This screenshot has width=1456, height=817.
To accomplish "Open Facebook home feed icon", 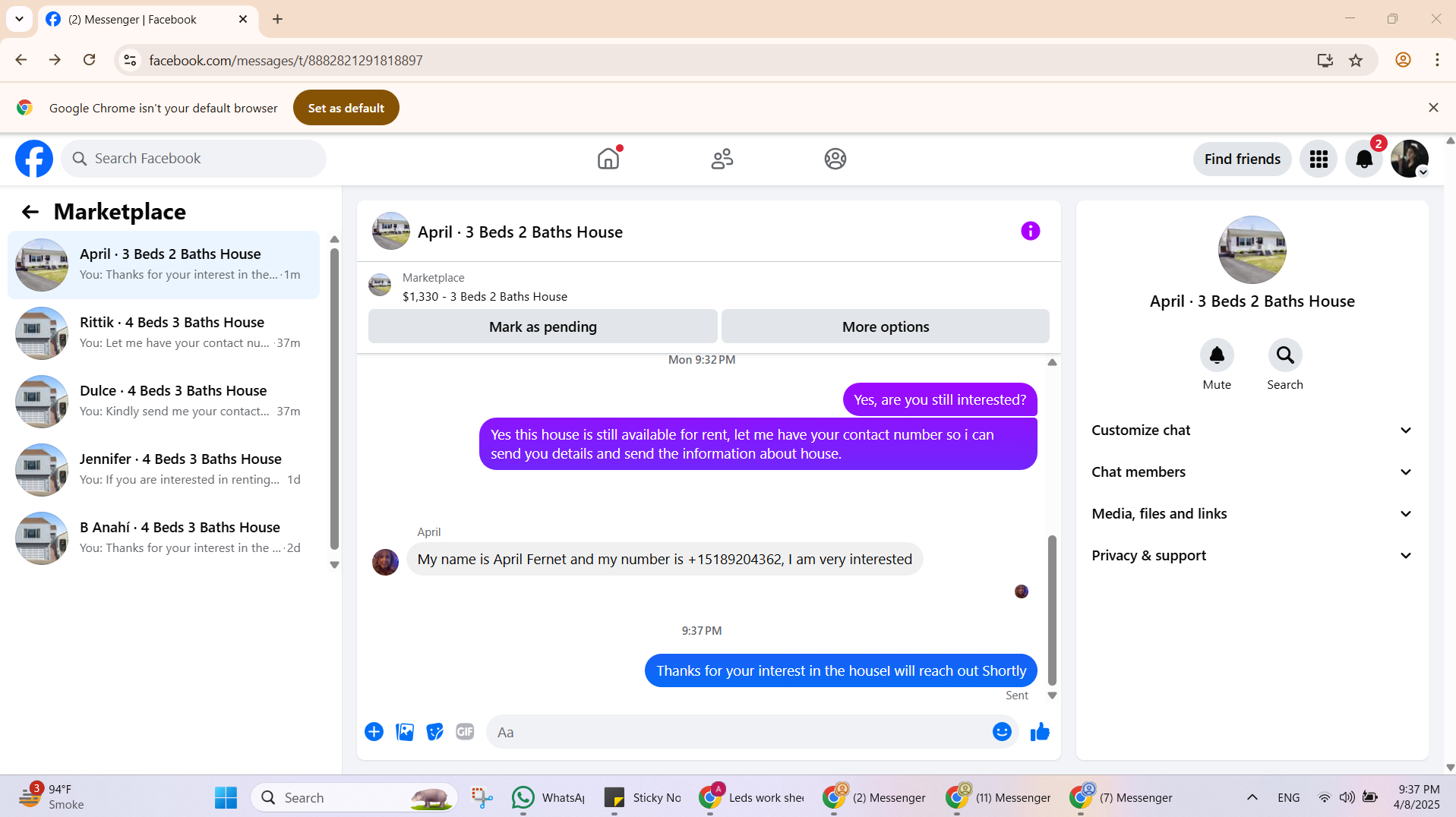I will coord(608,159).
